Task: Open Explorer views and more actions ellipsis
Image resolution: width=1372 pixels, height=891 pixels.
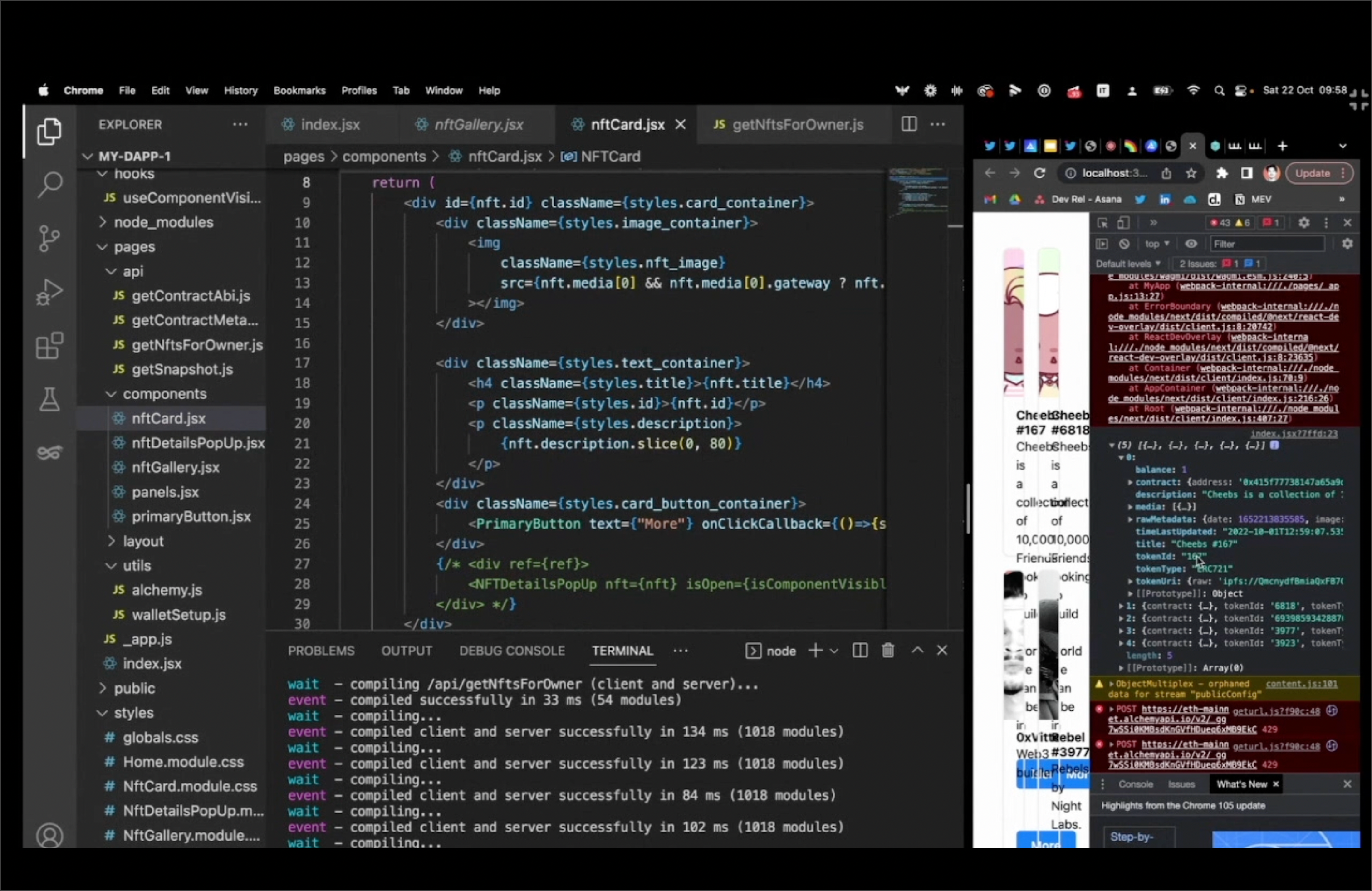Action: pos(240,124)
